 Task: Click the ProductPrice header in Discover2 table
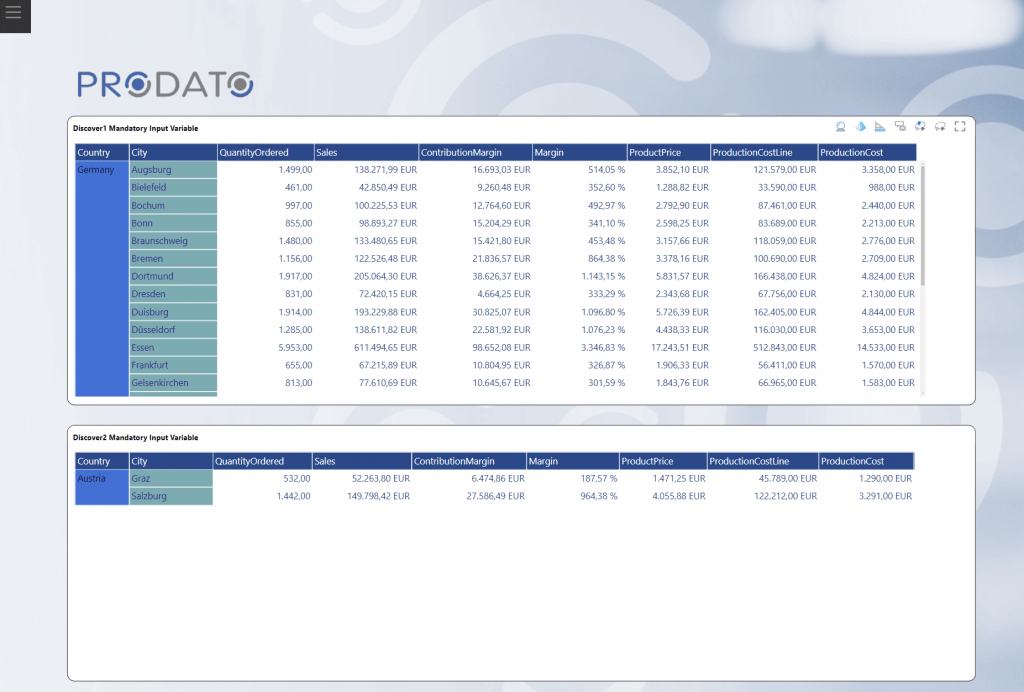coord(661,462)
